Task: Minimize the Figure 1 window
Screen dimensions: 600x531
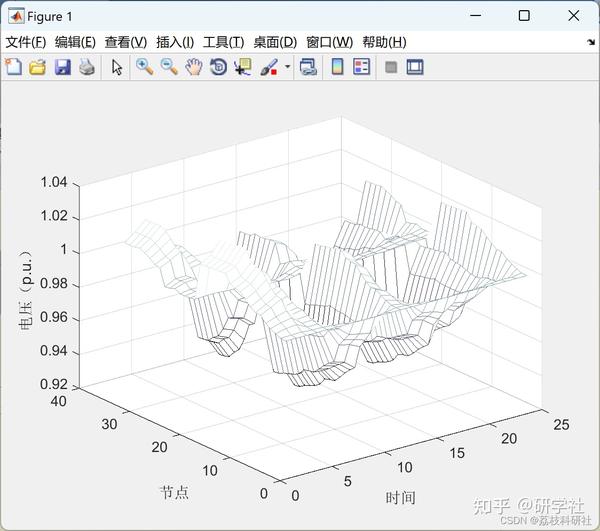Action: (476, 16)
